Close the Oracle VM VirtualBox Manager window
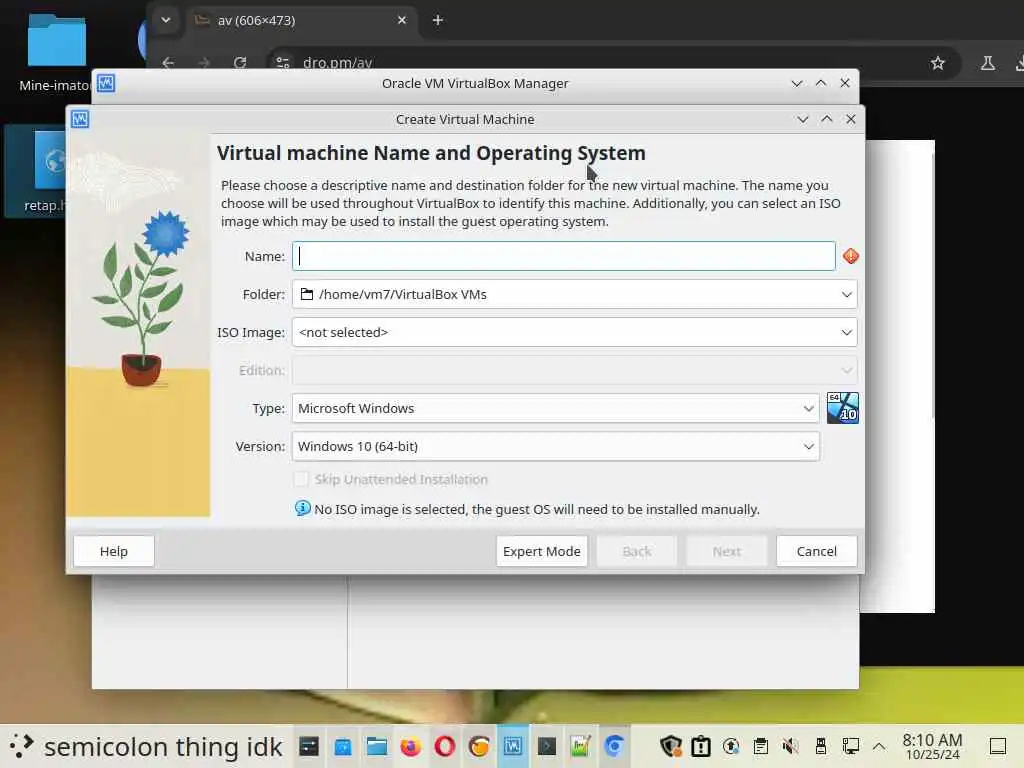Image resolution: width=1024 pixels, height=768 pixels. pos(844,83)
